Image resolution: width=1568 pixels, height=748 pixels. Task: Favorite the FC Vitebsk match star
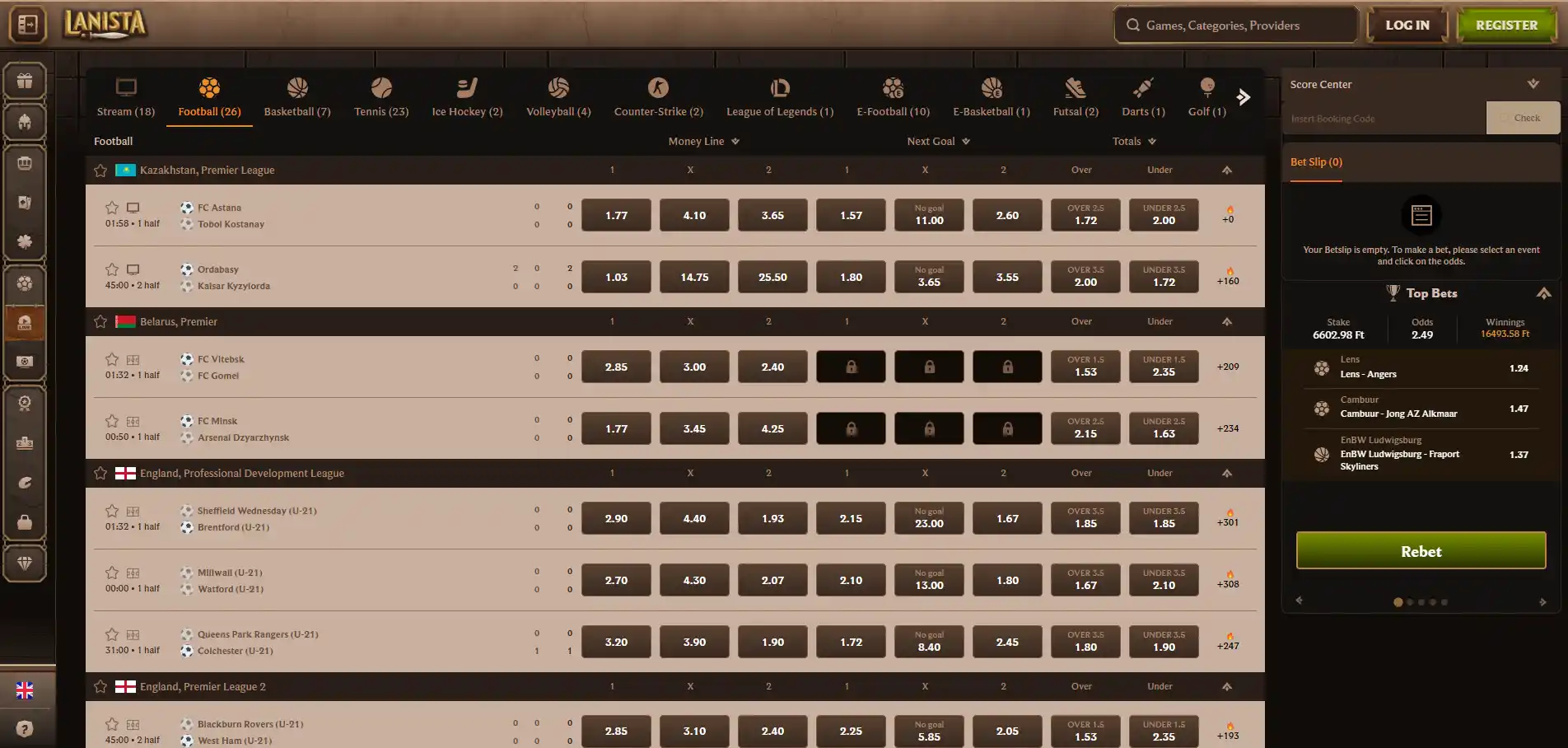112,359
